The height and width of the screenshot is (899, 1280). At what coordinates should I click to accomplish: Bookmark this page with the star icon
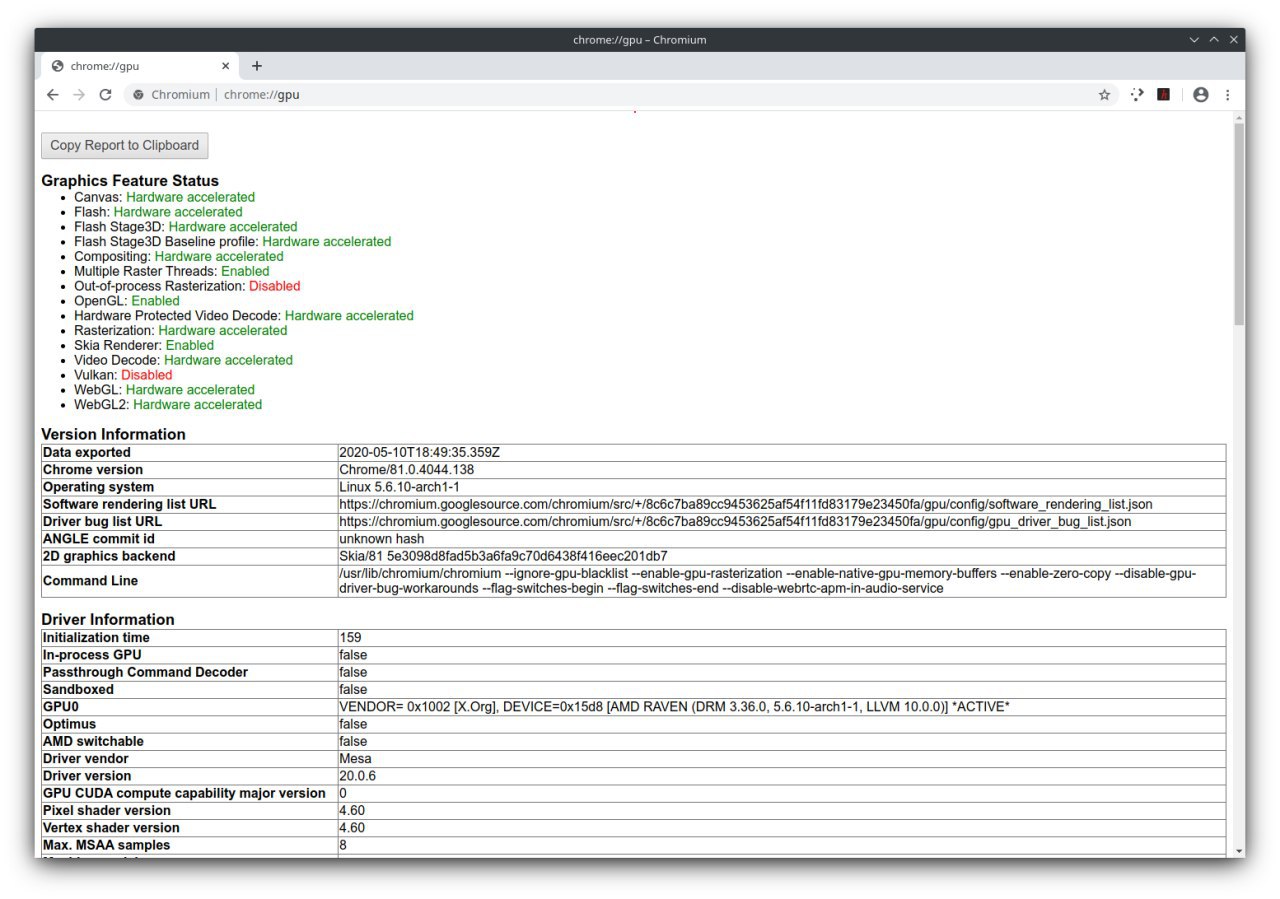coord(1104,95)
